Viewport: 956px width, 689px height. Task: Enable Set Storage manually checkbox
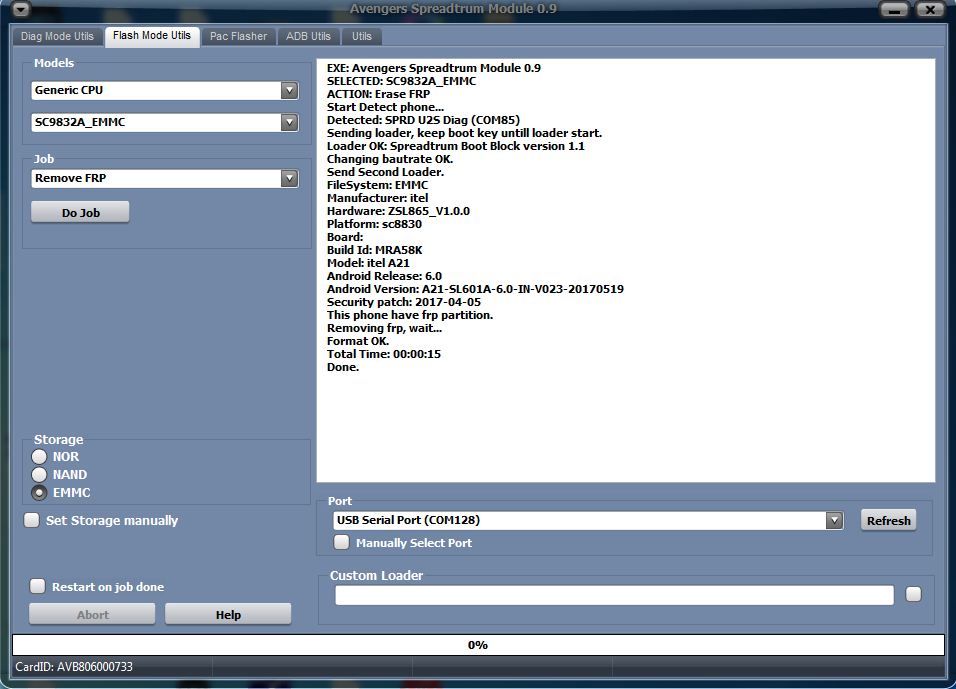tap(32, 520)
